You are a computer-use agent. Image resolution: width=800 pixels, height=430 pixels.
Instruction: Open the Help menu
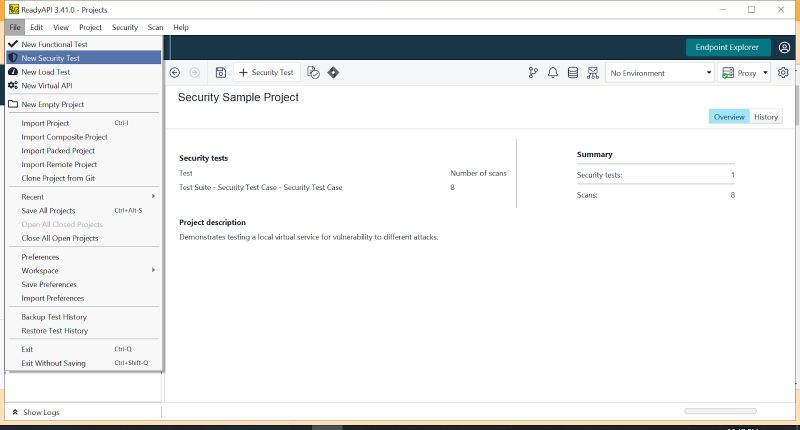[181, 27]
